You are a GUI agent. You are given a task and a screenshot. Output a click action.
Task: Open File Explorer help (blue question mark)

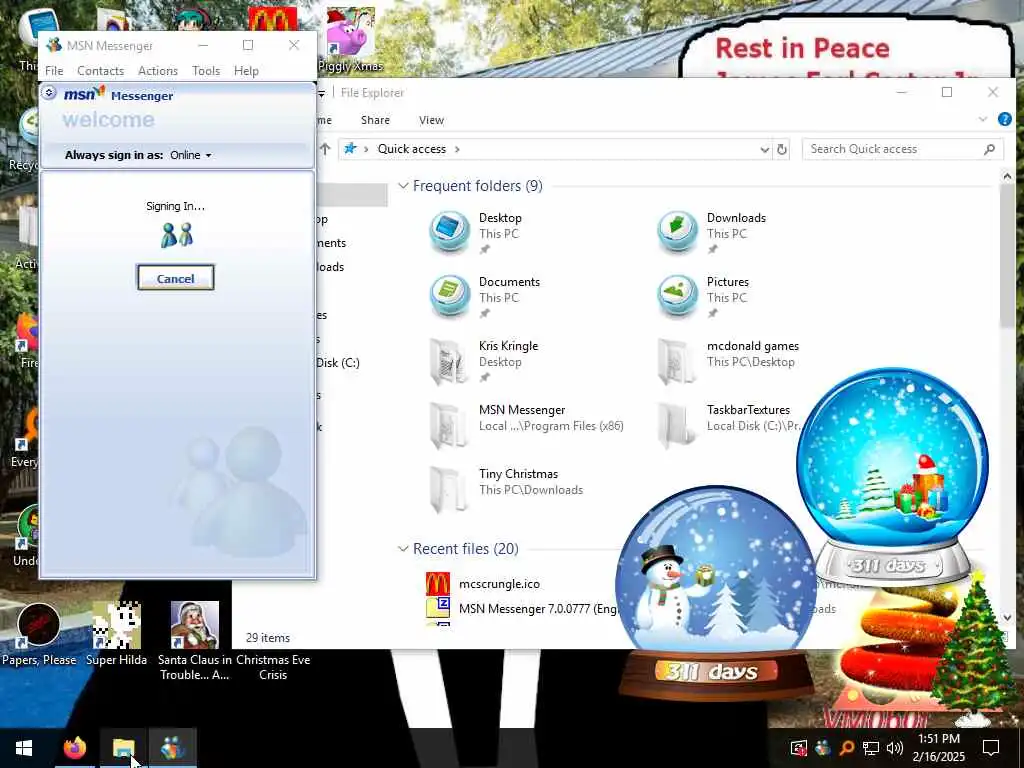coord(1004,120)
